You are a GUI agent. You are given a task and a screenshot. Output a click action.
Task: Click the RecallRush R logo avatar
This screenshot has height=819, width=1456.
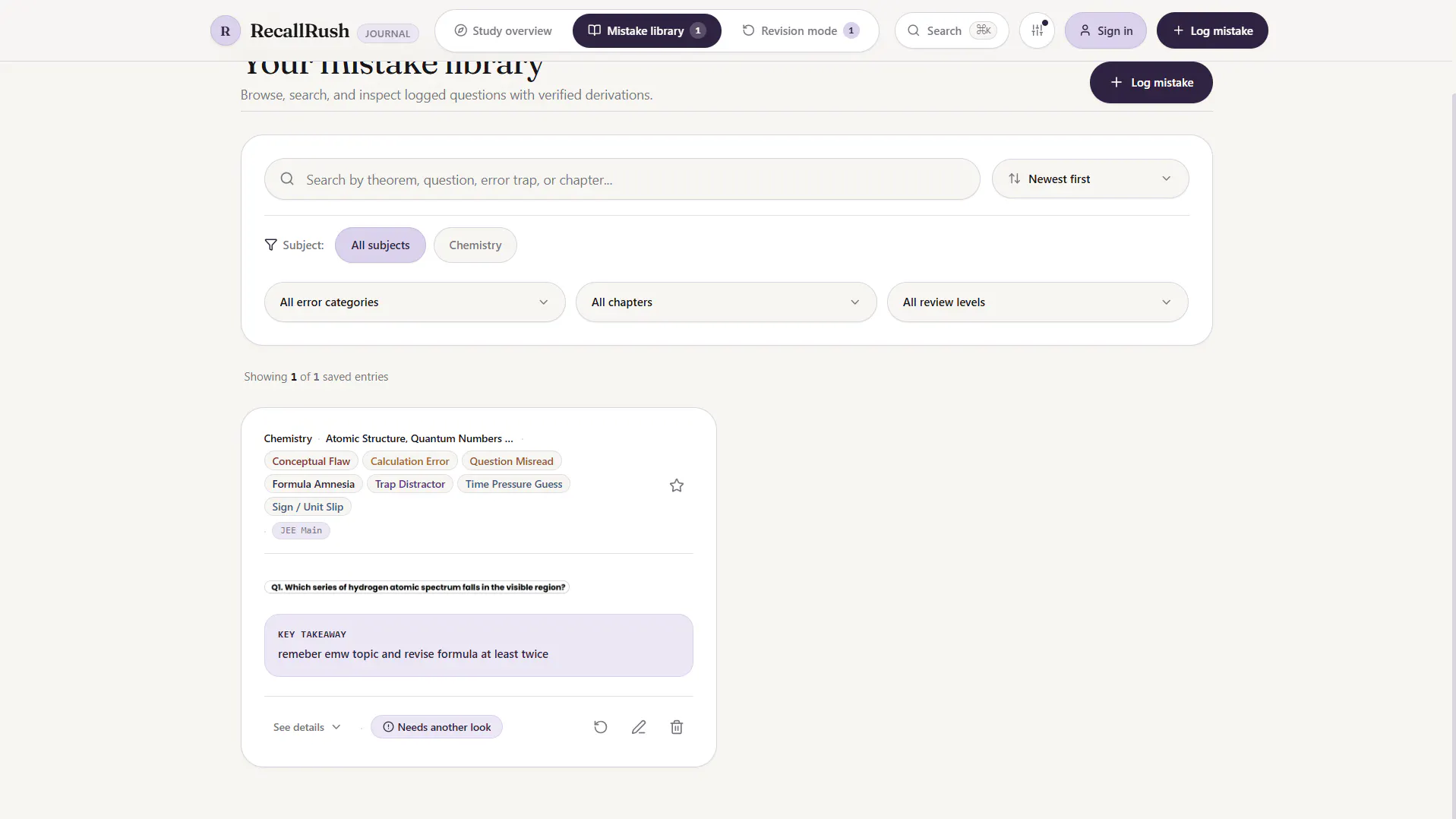225,30
